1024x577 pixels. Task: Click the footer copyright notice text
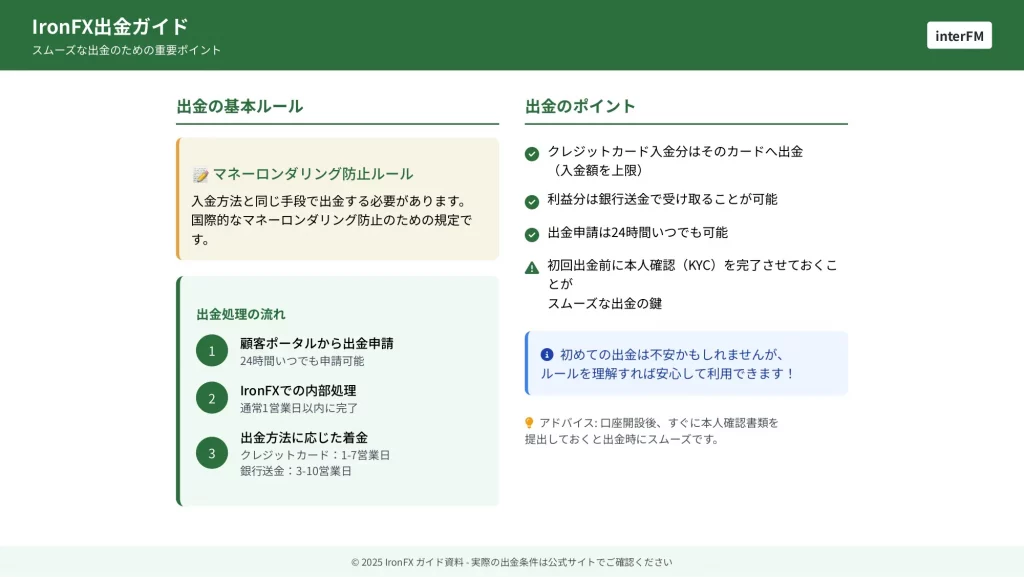pyautogui.click(x=511, y=562)
